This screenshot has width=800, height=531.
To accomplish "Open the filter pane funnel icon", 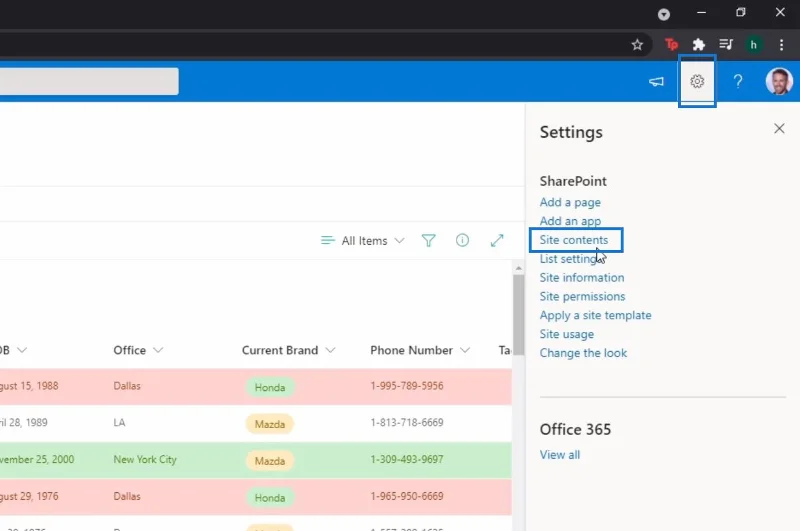I will [x=429, y=240].
